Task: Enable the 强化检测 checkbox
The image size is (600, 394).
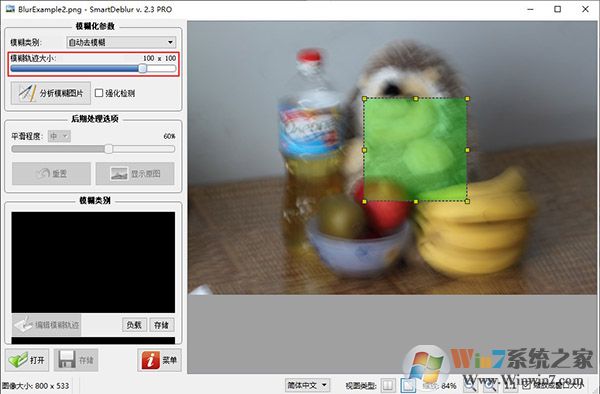Action: [99, 93]
